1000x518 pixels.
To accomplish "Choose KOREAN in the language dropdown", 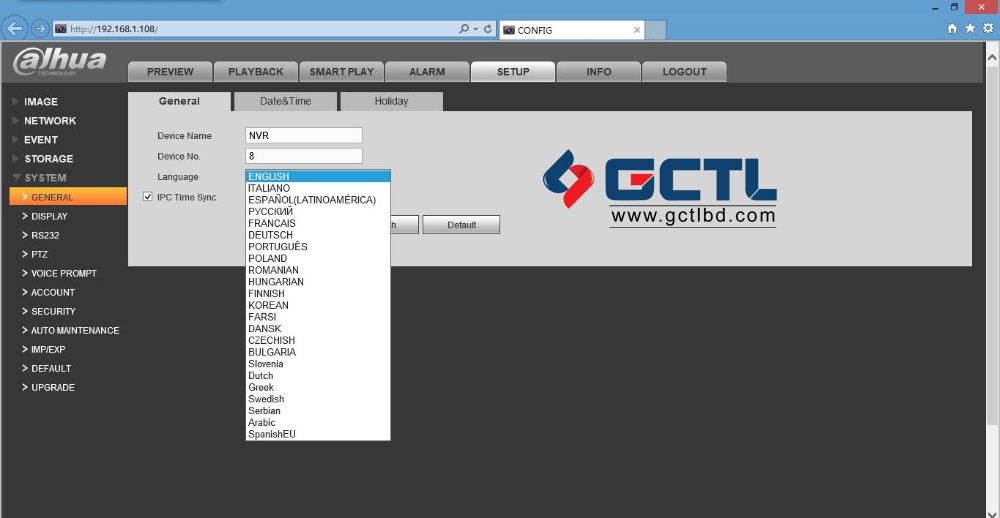I will 268,305.
